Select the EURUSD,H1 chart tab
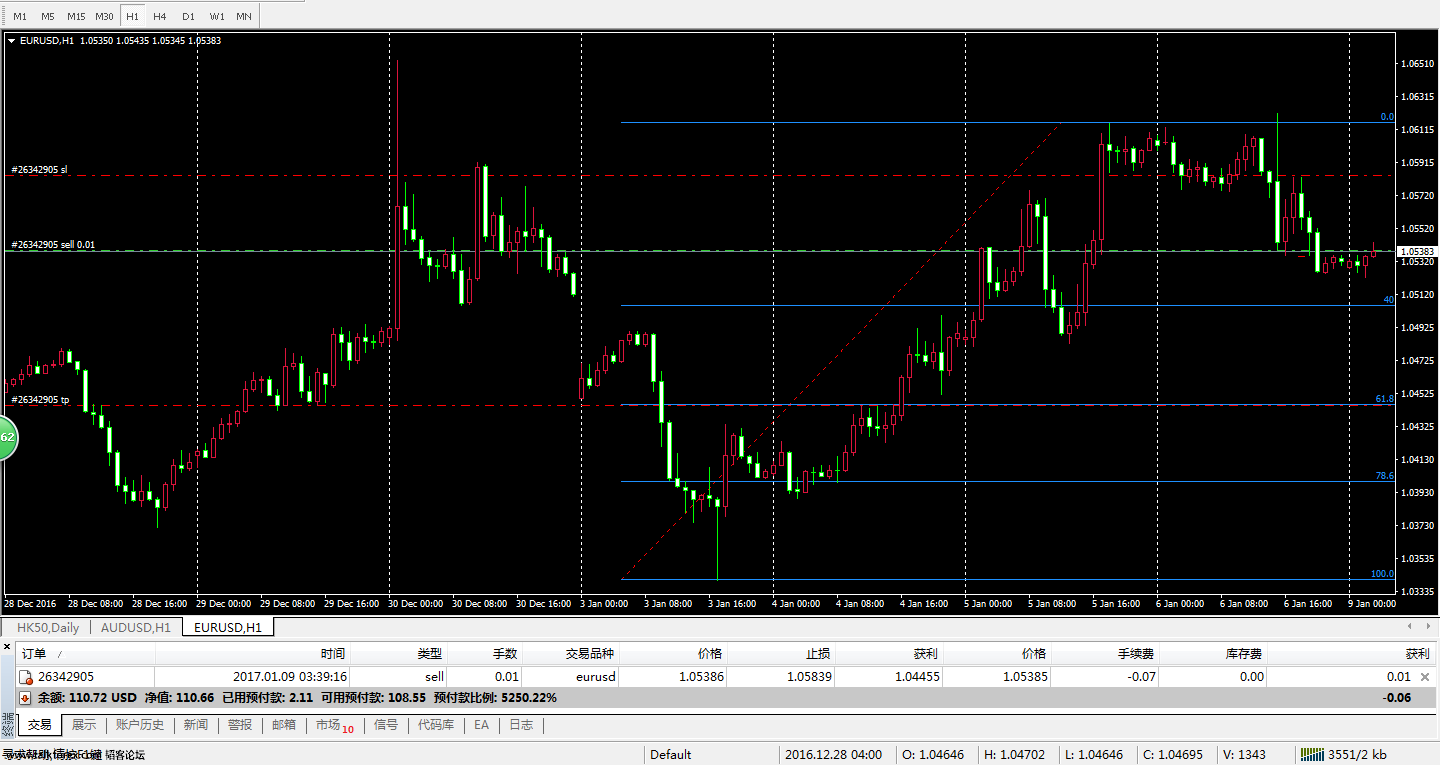Screen dimensions: 1440x765 click(228, 627)
